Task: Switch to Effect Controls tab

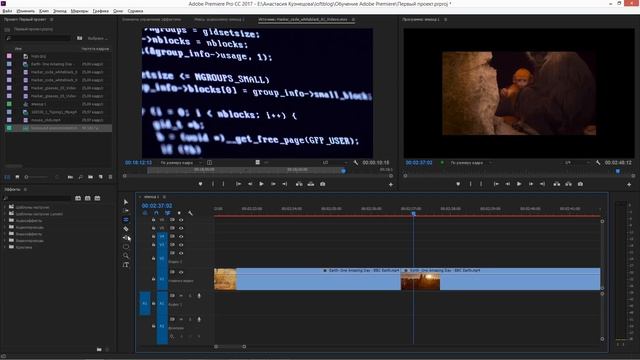Action: 151,19
